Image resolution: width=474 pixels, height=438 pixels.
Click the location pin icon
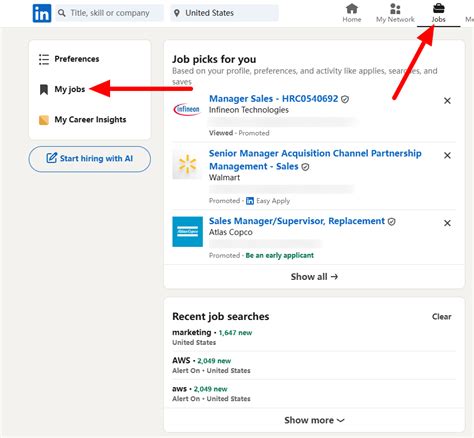click(x=177, y=13)
